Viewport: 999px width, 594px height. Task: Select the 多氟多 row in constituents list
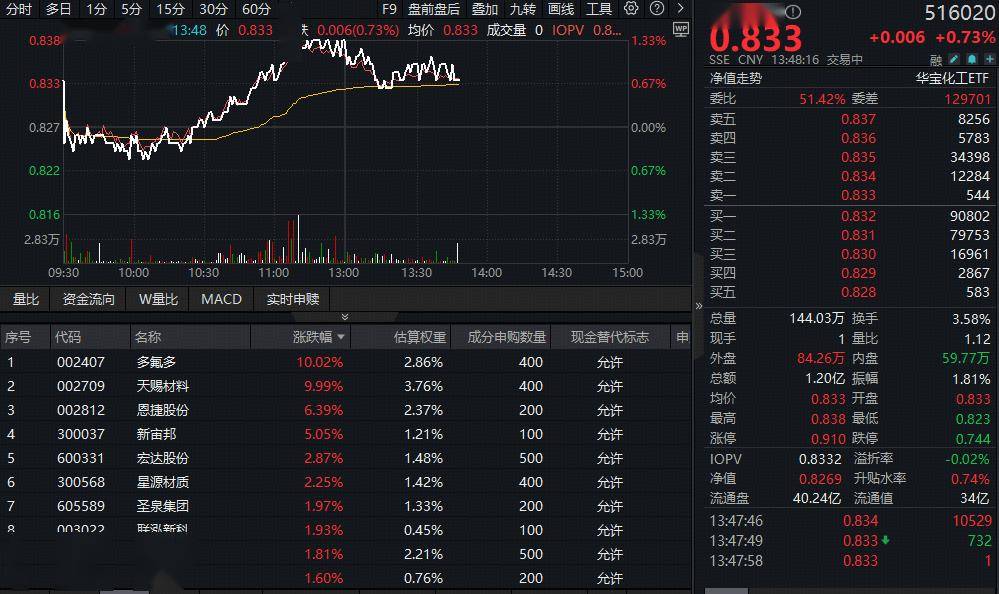(156, 362)
